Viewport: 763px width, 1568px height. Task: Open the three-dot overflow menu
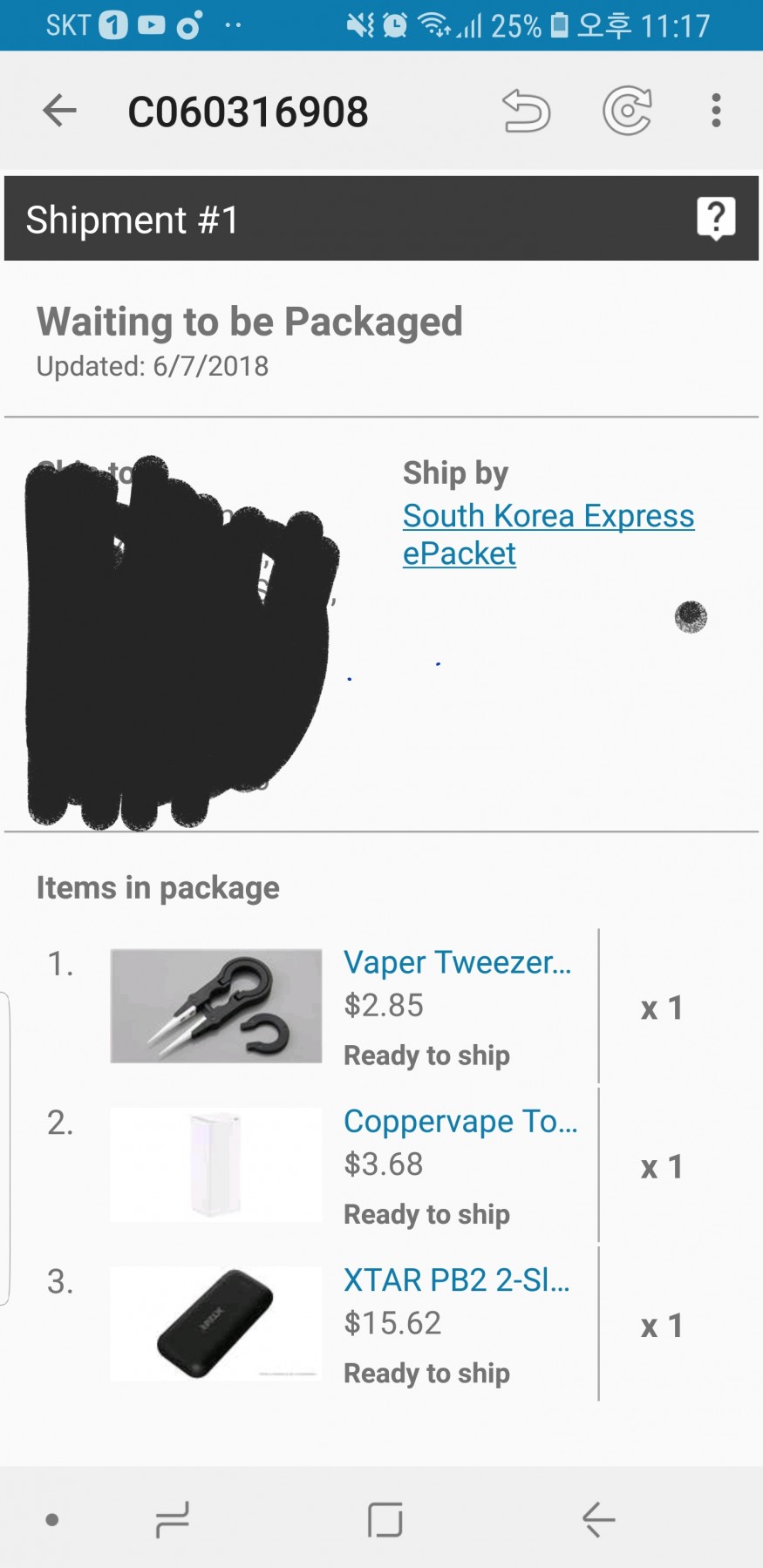point(716,111)
